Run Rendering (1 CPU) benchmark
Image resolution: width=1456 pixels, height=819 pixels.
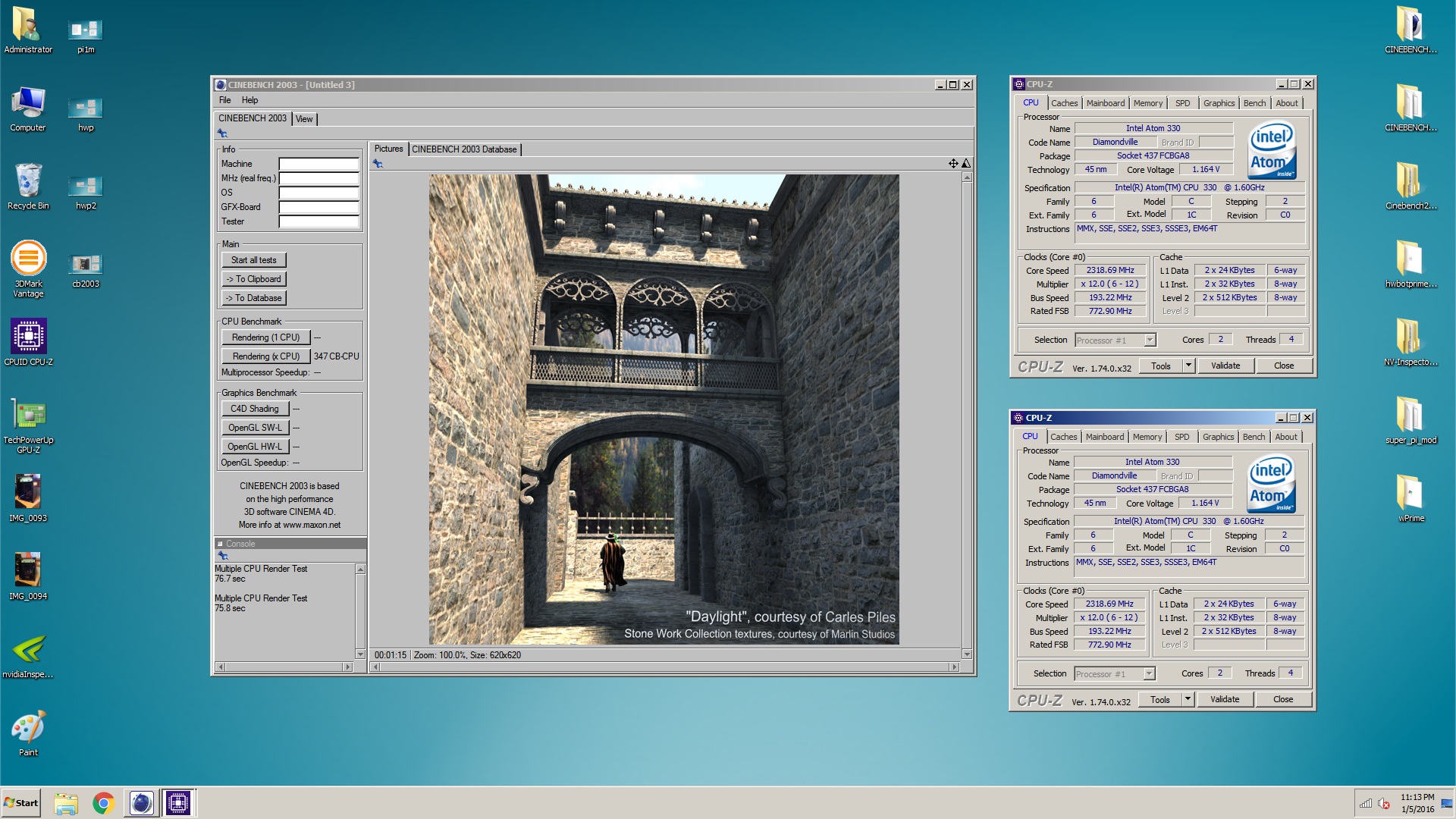pos(266,337)
